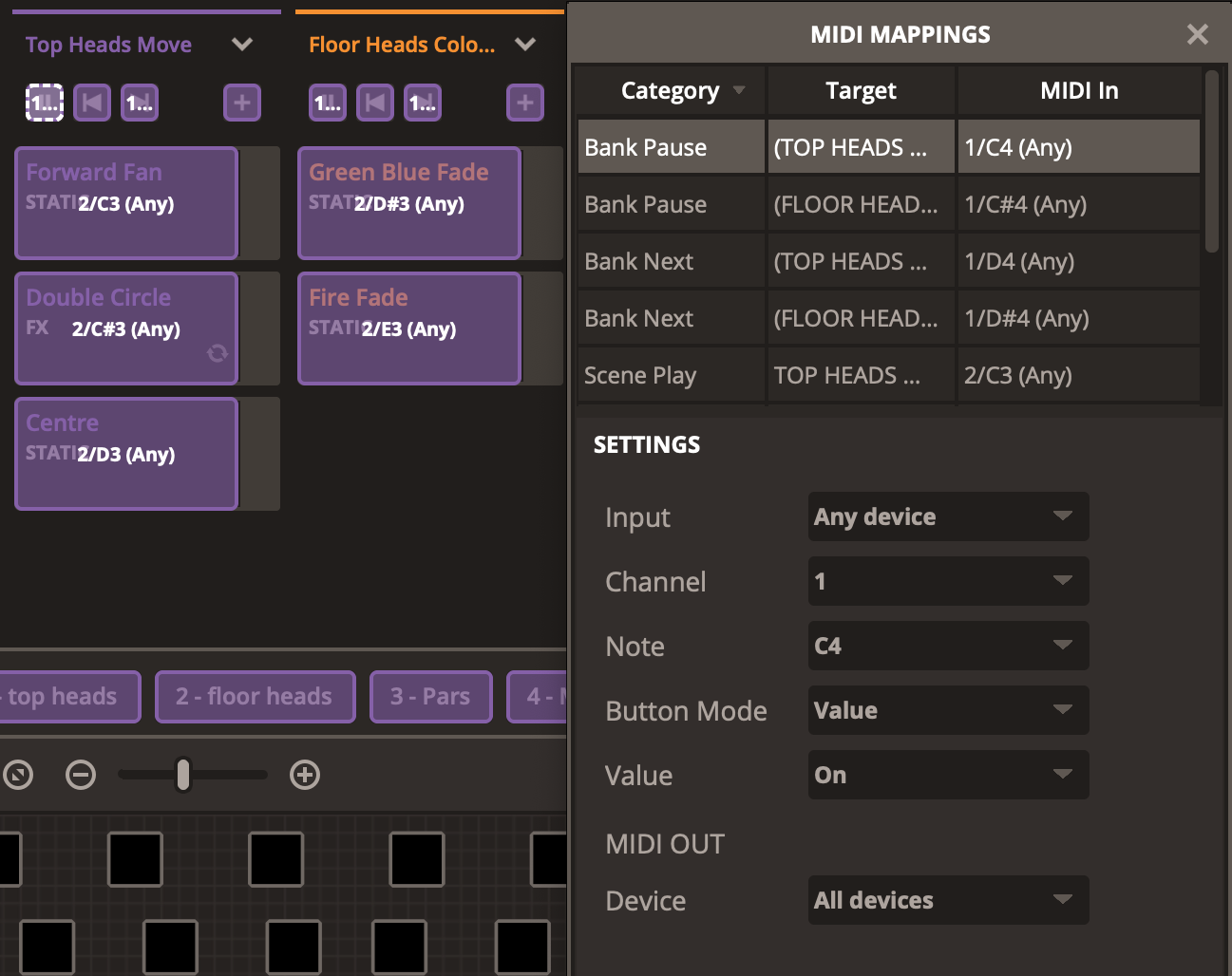Click the plus button in Floor Heads Colour bank
The width and height of the screenshot is (1232, 976).
tap(524, 103)
